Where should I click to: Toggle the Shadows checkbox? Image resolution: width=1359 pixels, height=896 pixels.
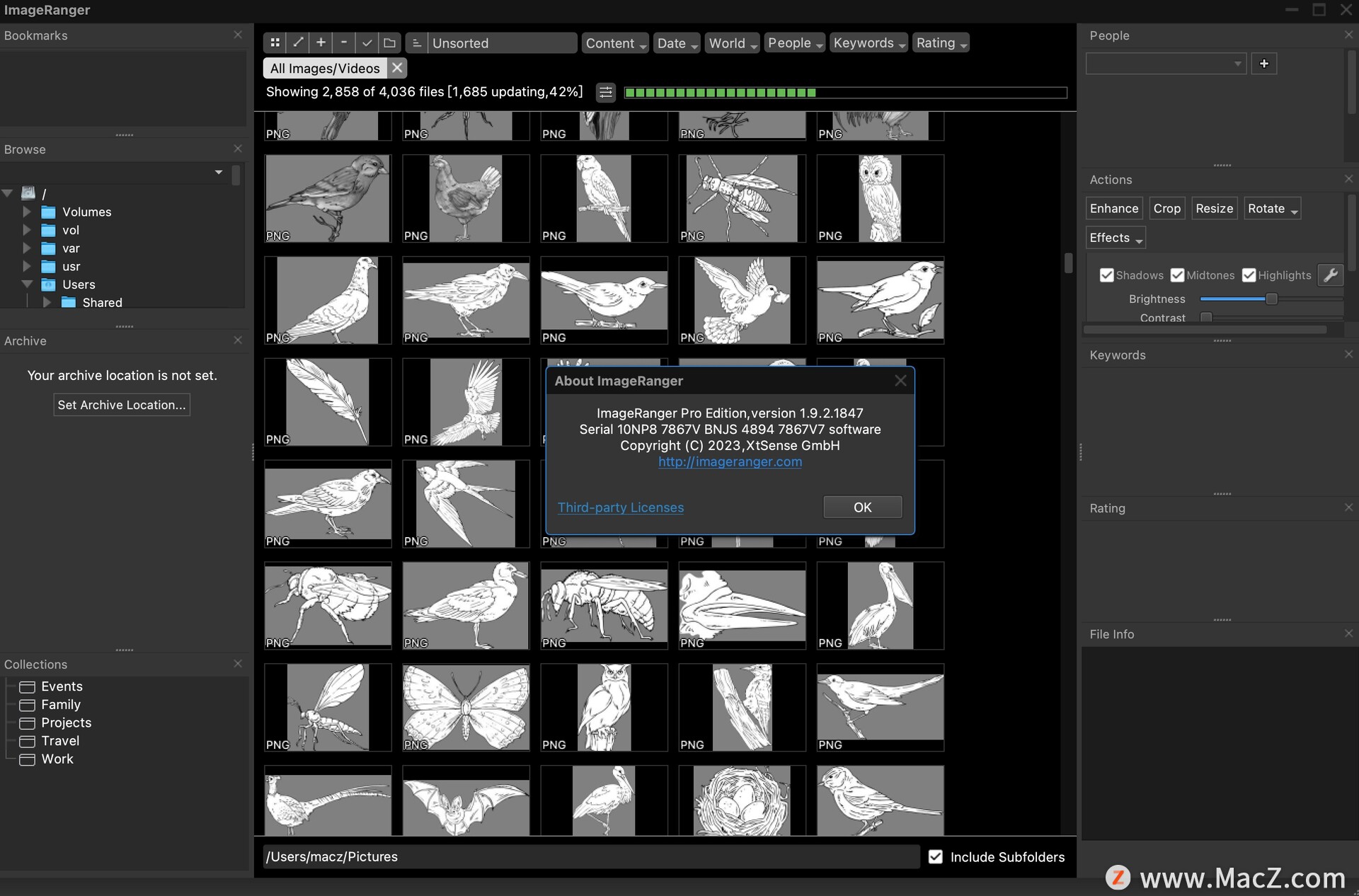(1105, 274)
